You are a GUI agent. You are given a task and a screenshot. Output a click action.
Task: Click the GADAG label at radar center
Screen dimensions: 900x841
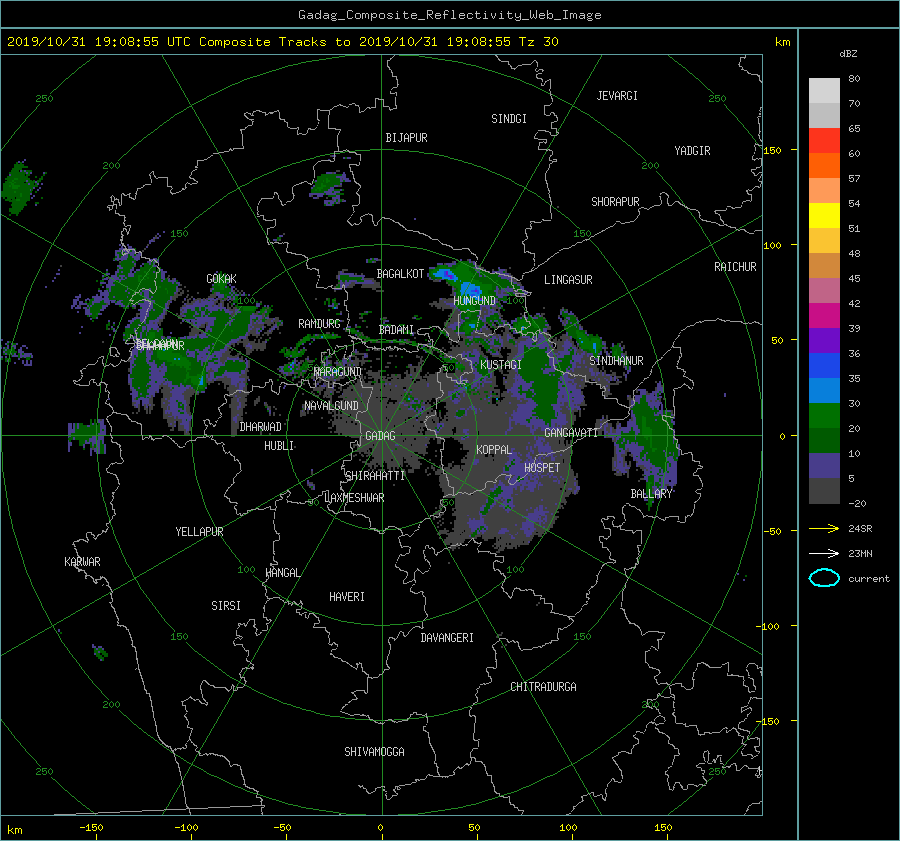381,436
